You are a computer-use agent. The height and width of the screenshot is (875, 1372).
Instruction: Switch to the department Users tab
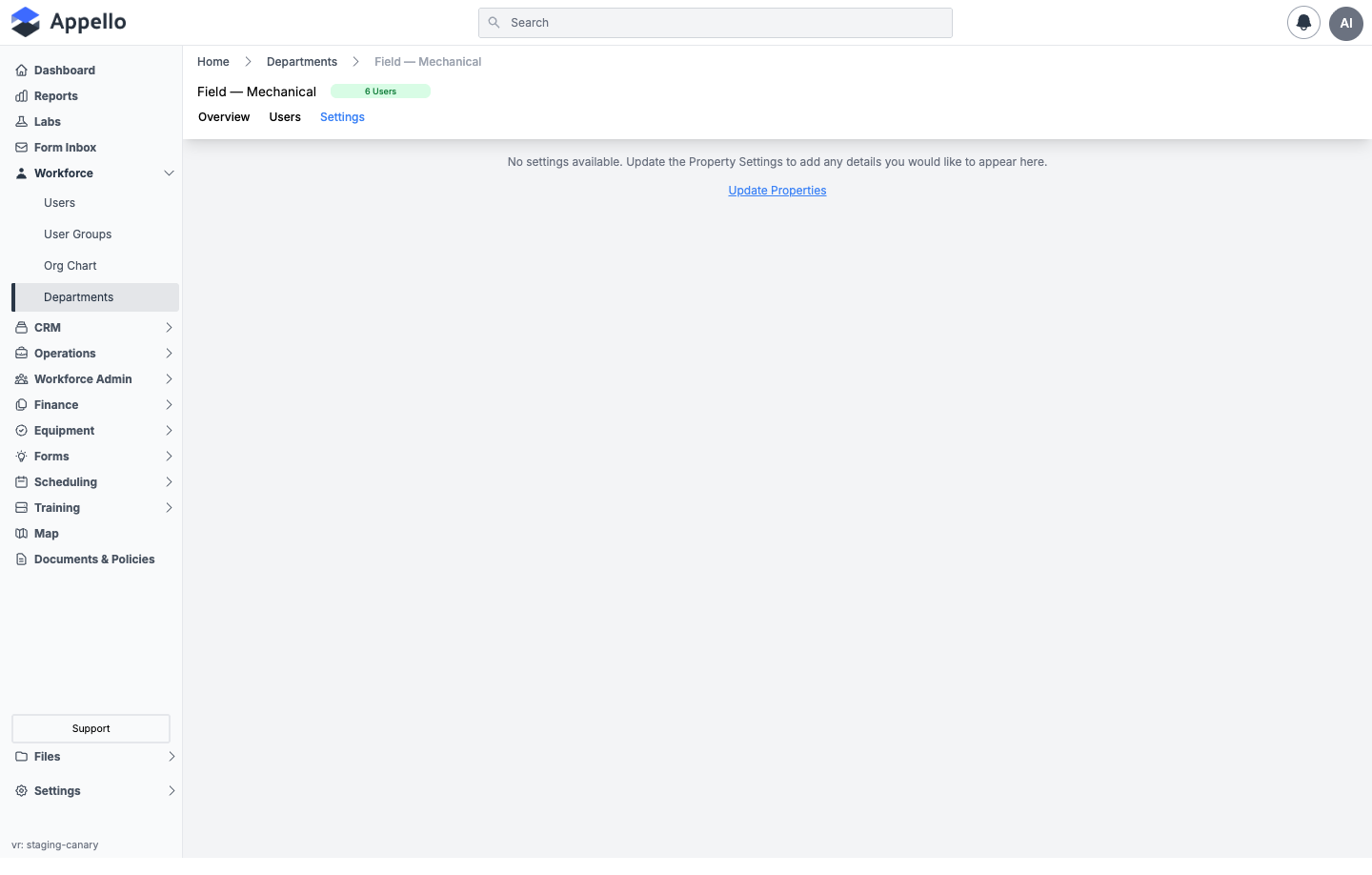285,117
